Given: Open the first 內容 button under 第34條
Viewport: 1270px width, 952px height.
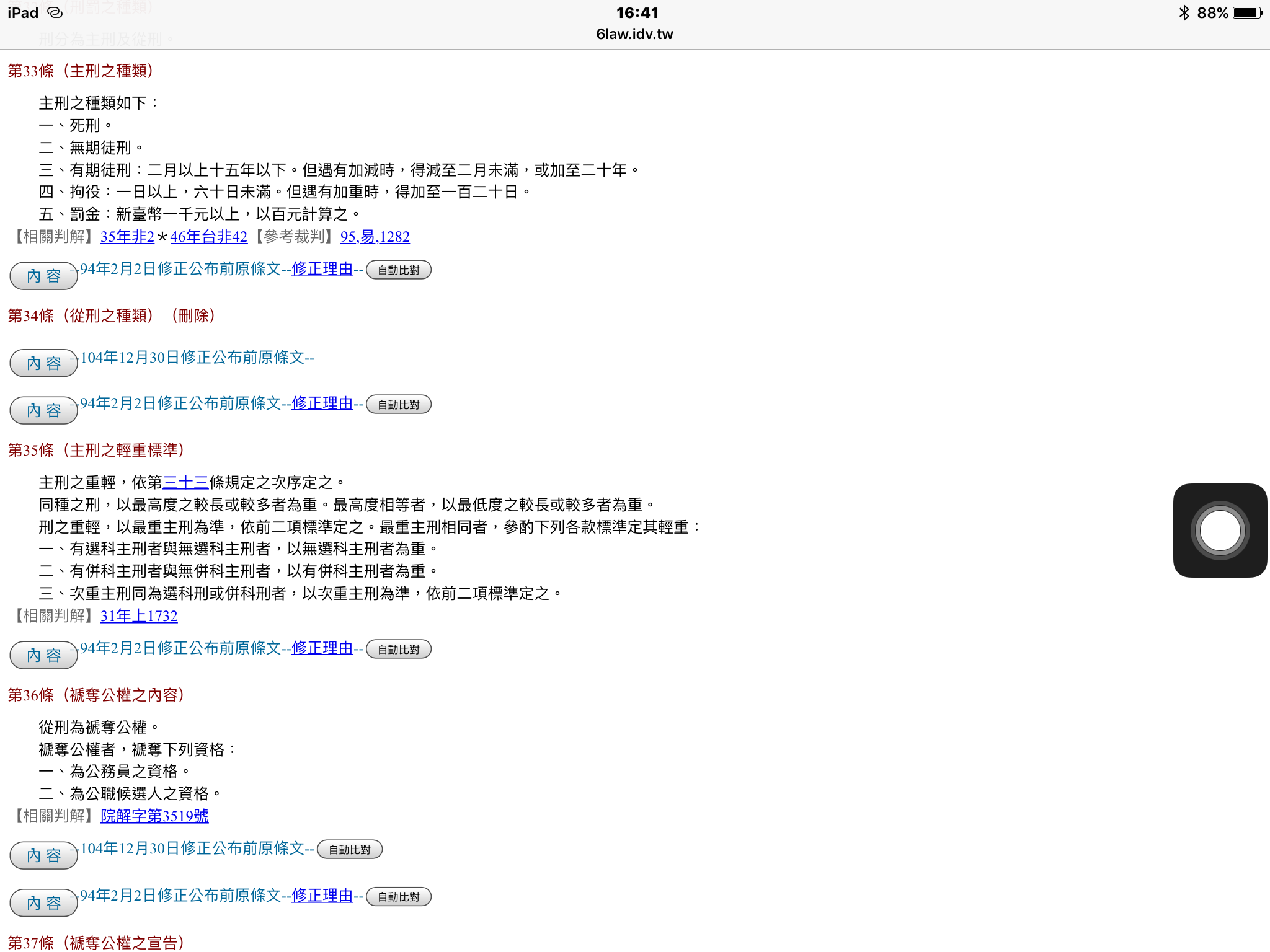Looking at the screenshot, I should [43, 363].
